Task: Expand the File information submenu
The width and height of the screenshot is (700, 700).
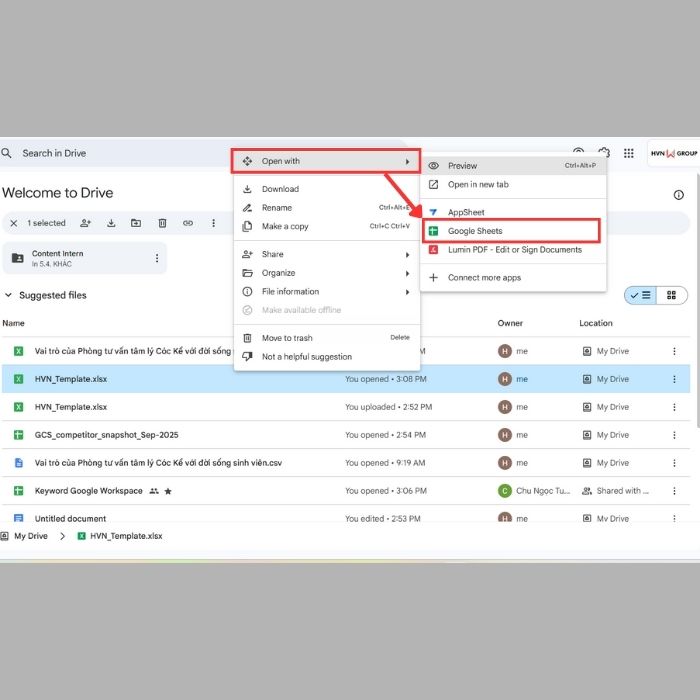Action: pyautogui.click(x=326, y=292)
